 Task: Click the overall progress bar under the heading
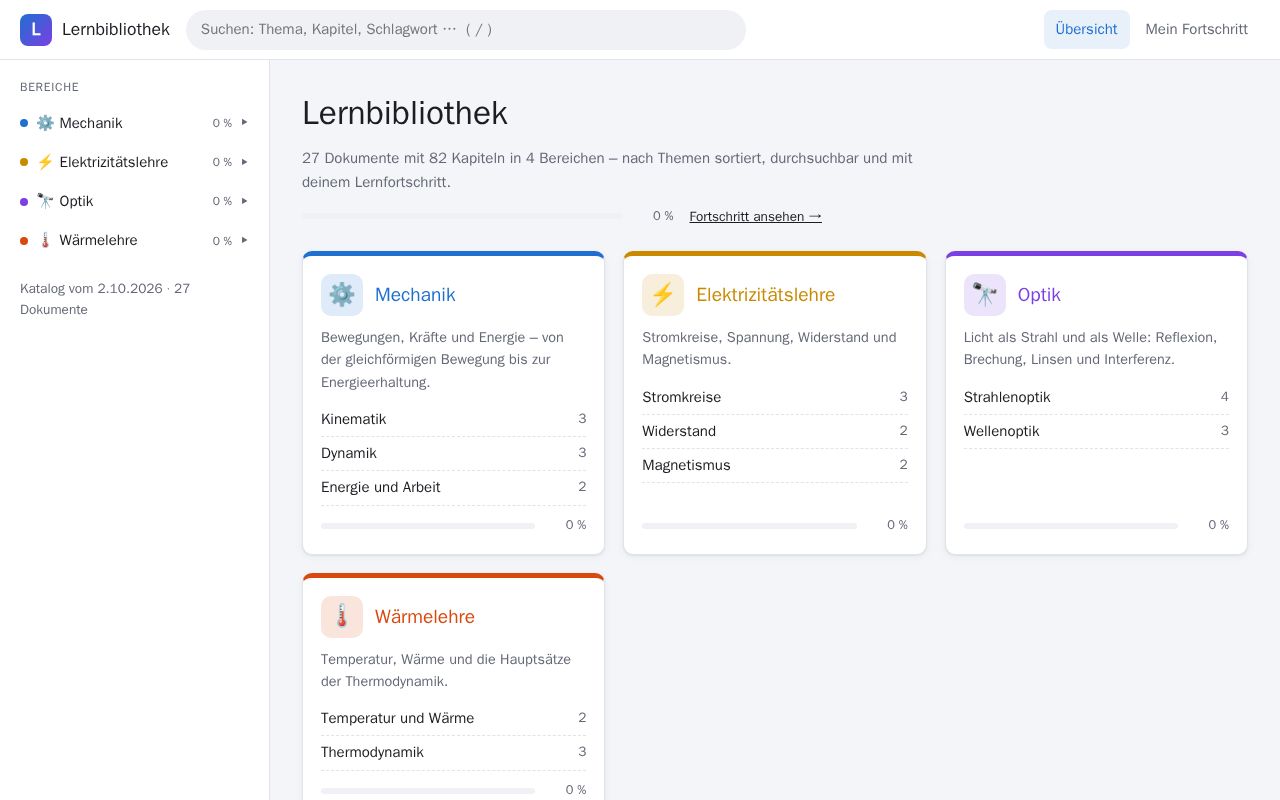coord(462,216)
